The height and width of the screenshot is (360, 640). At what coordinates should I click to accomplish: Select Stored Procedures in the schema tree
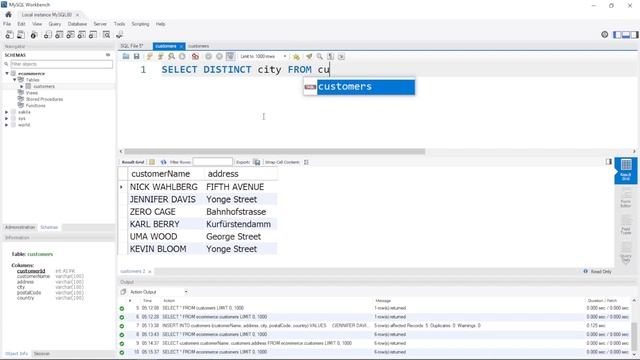44,99
